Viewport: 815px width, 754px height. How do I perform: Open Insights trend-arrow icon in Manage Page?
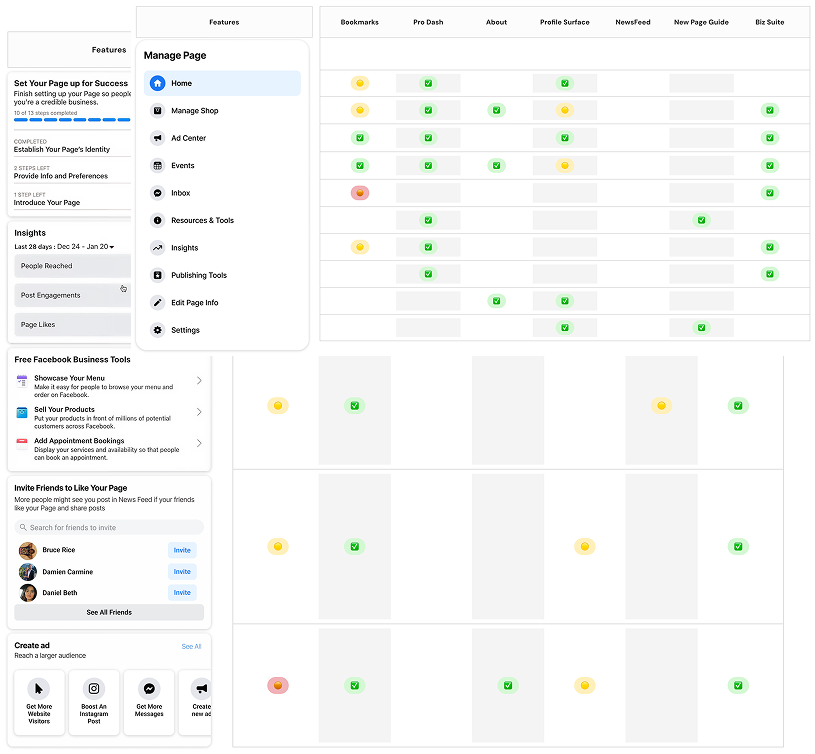click(x=157, y=248)
